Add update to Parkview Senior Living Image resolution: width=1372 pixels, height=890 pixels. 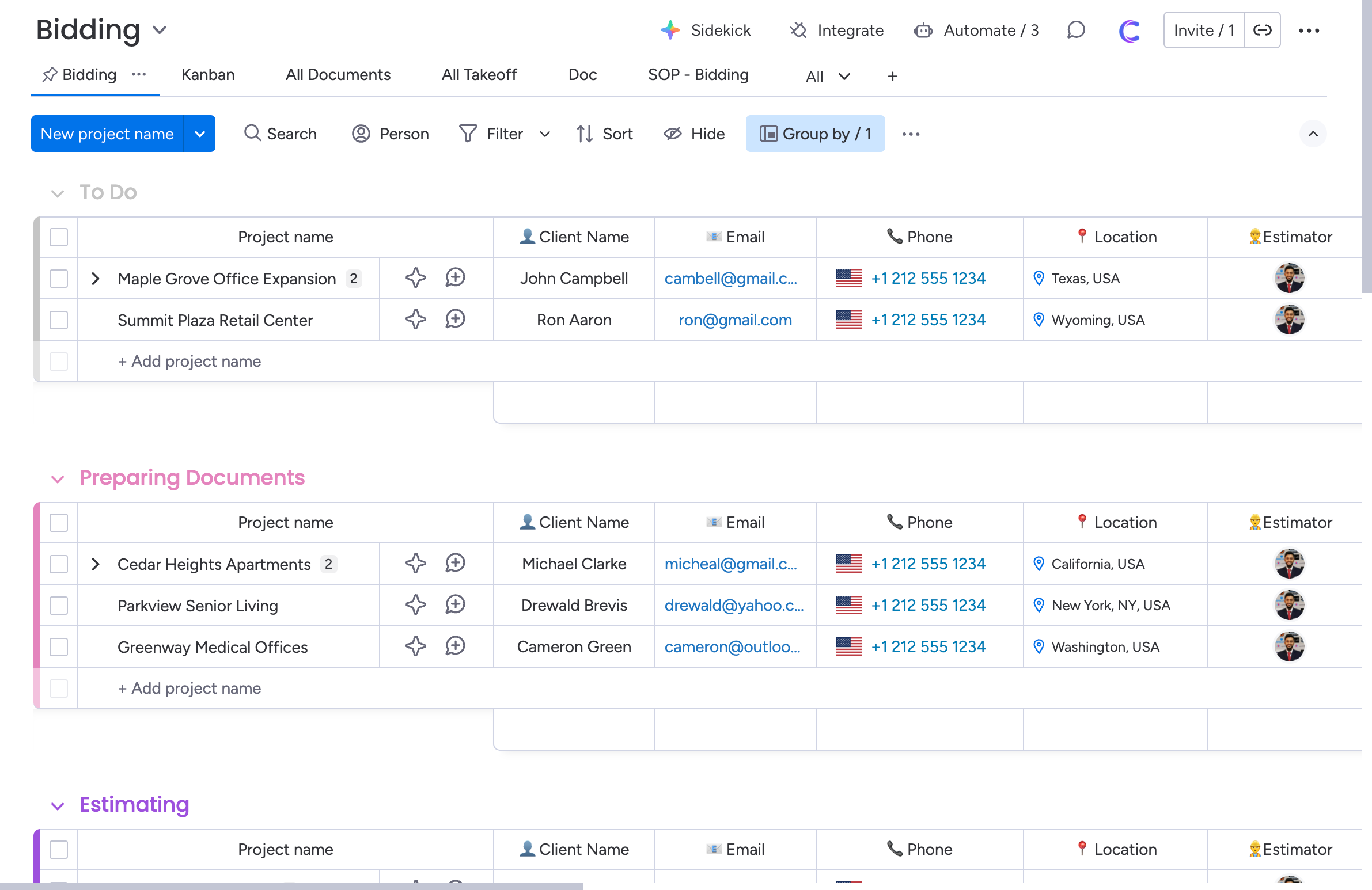[456, 605]
